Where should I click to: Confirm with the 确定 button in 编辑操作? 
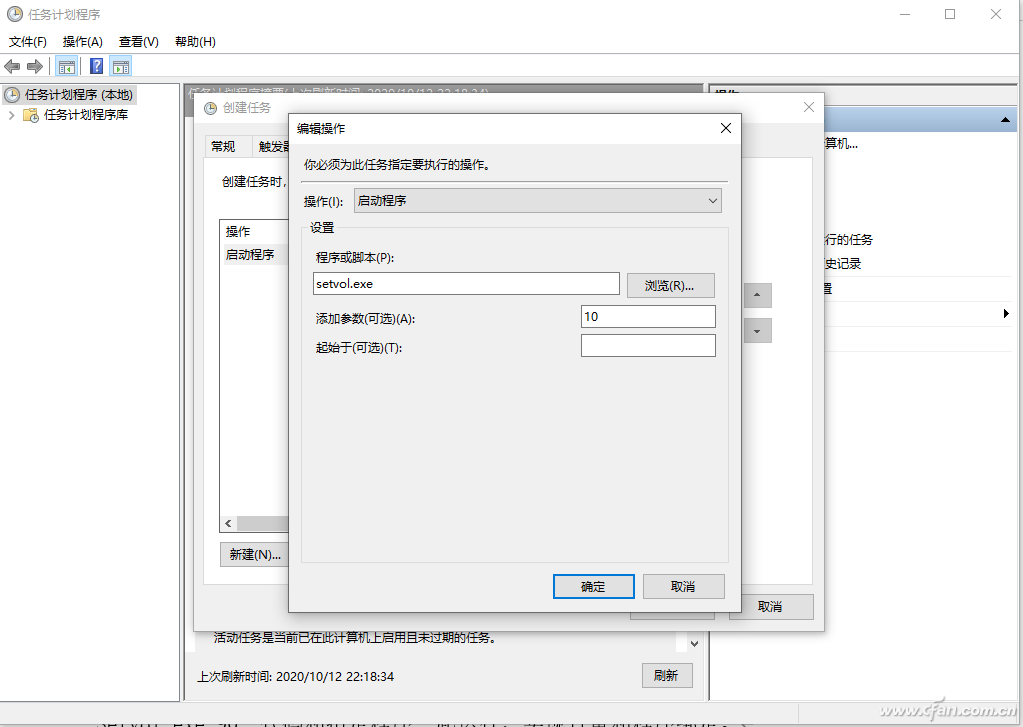coord(593,587)
